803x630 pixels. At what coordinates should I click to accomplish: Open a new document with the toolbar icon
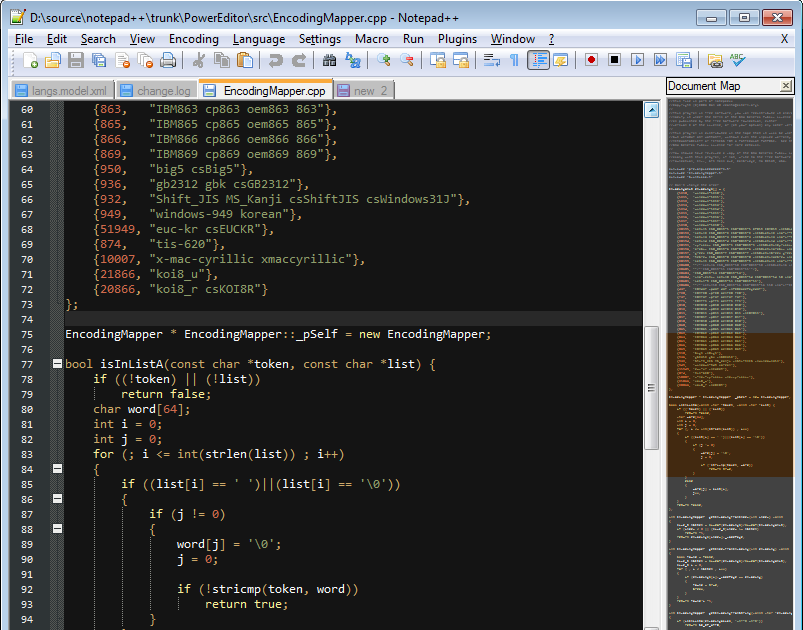click(x=31, y=60)
